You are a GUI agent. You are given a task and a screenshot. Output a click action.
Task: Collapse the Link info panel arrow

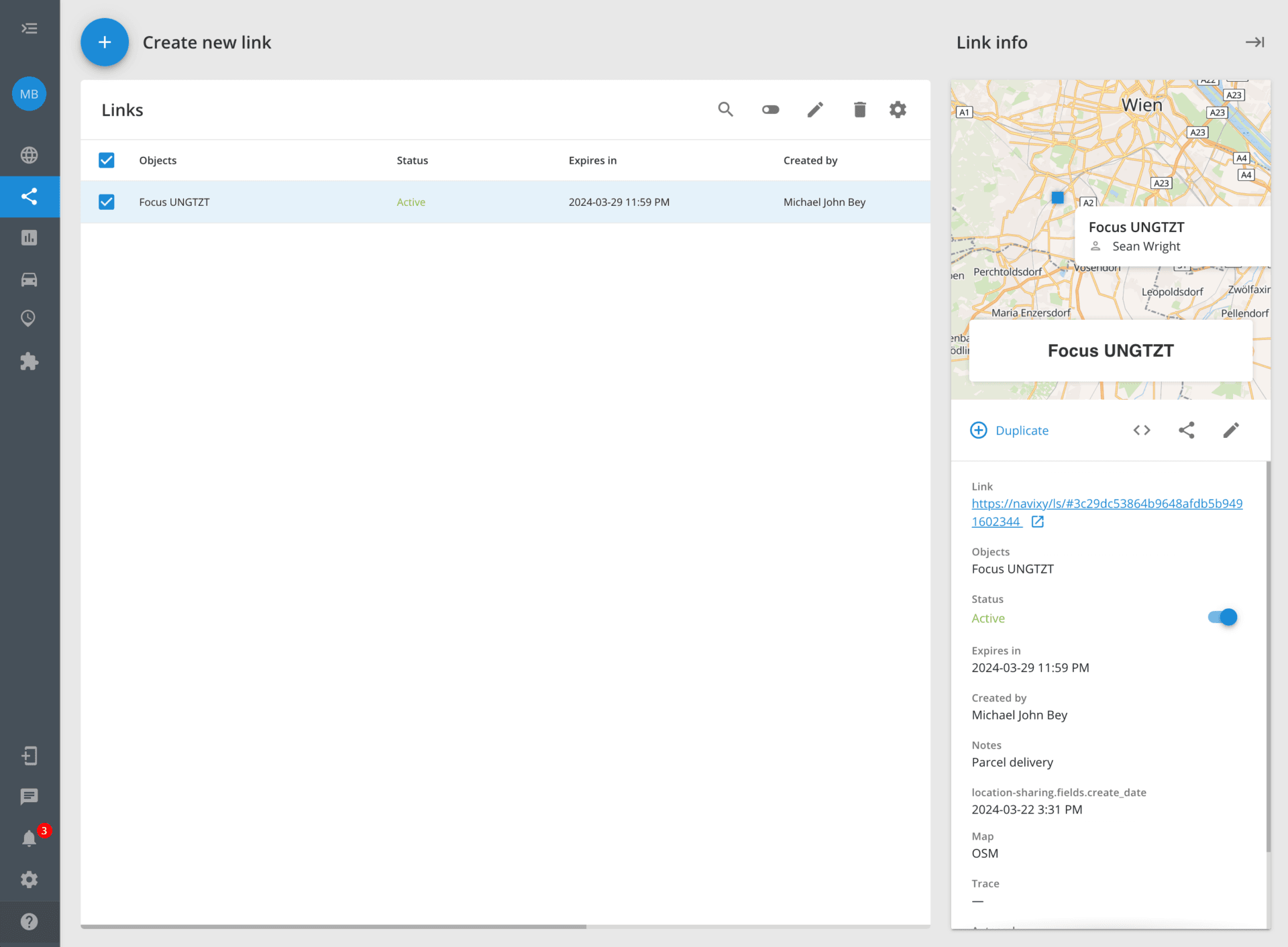pyautogui.click(x=1254, y=42)
